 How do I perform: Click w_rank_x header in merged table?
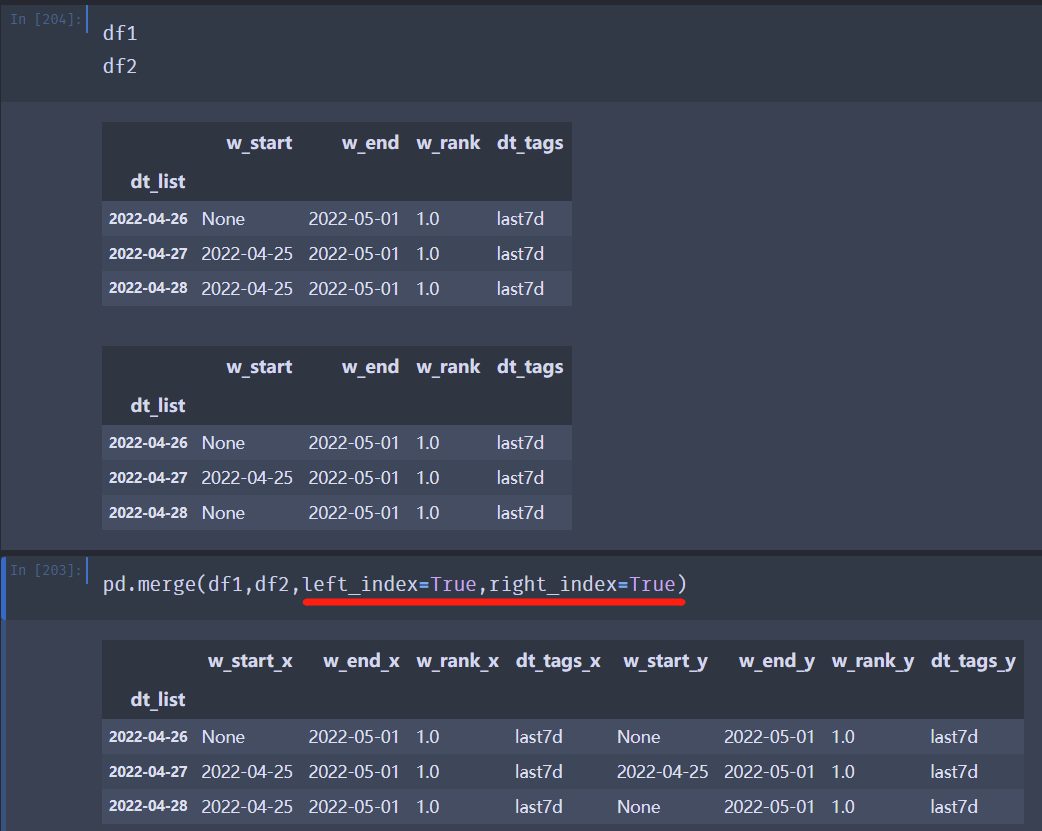point(457,661)
